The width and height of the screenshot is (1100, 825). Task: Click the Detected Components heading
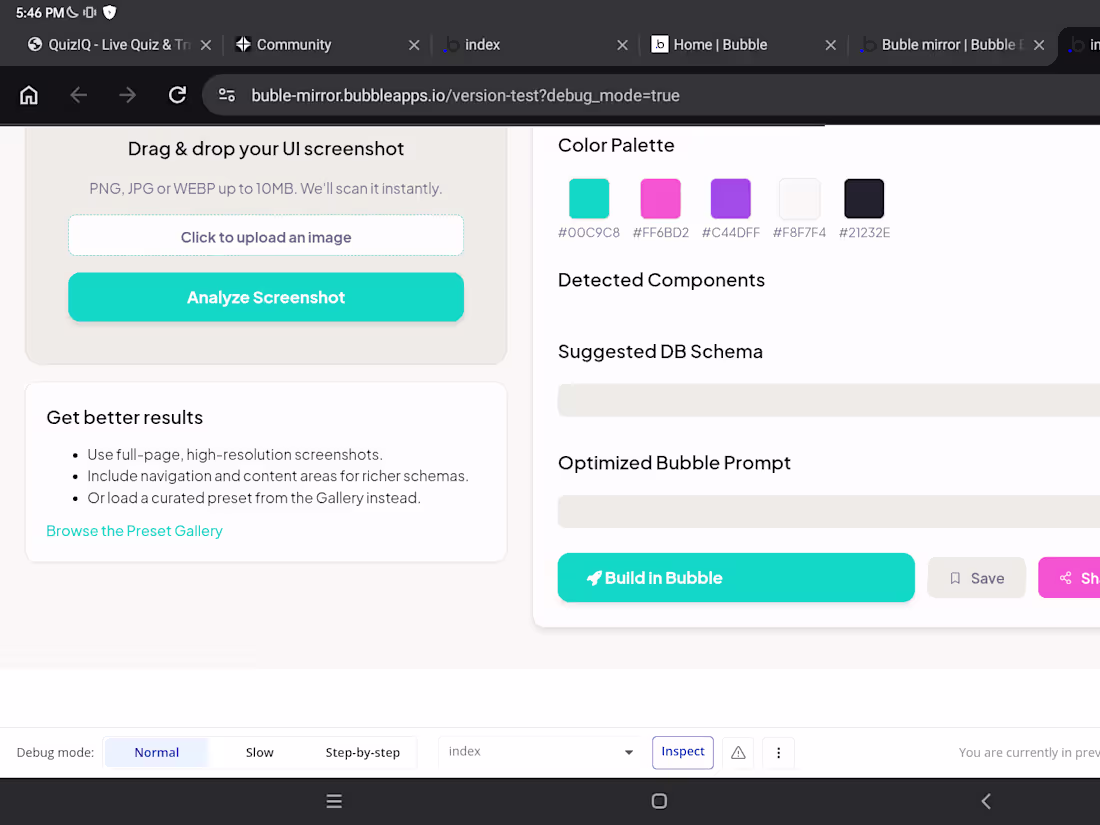tap(661, 280)
